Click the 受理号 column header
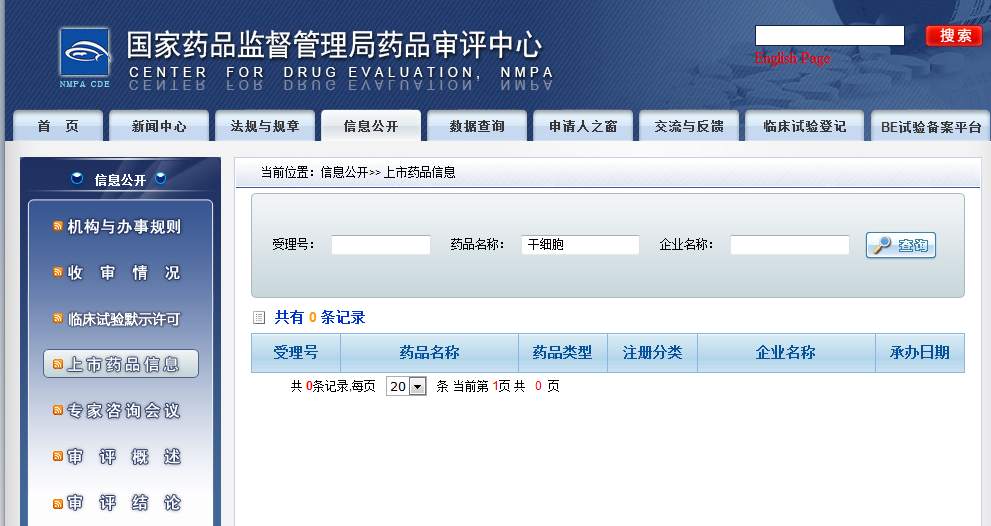Screen dimensions: 991x526 click(x=296, y=353)
